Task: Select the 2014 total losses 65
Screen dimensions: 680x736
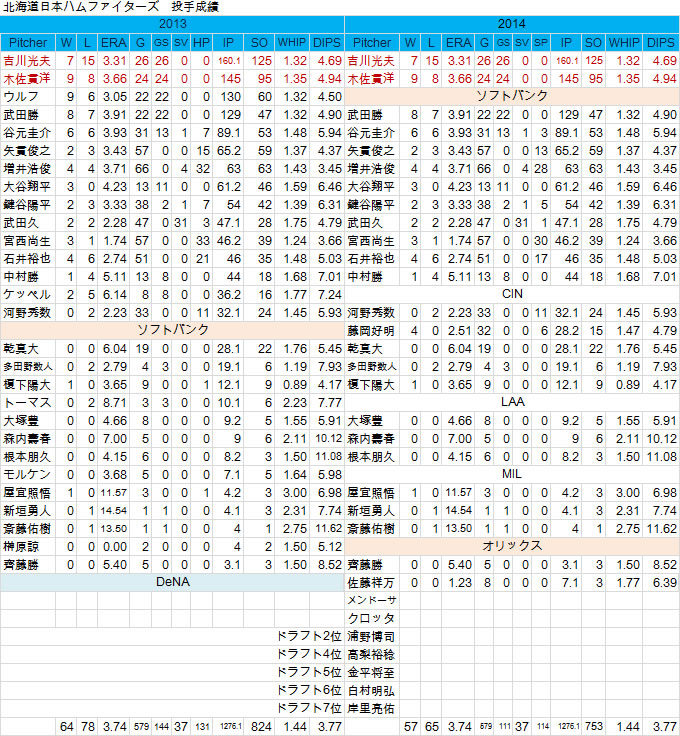Action: tap(432, 727)
